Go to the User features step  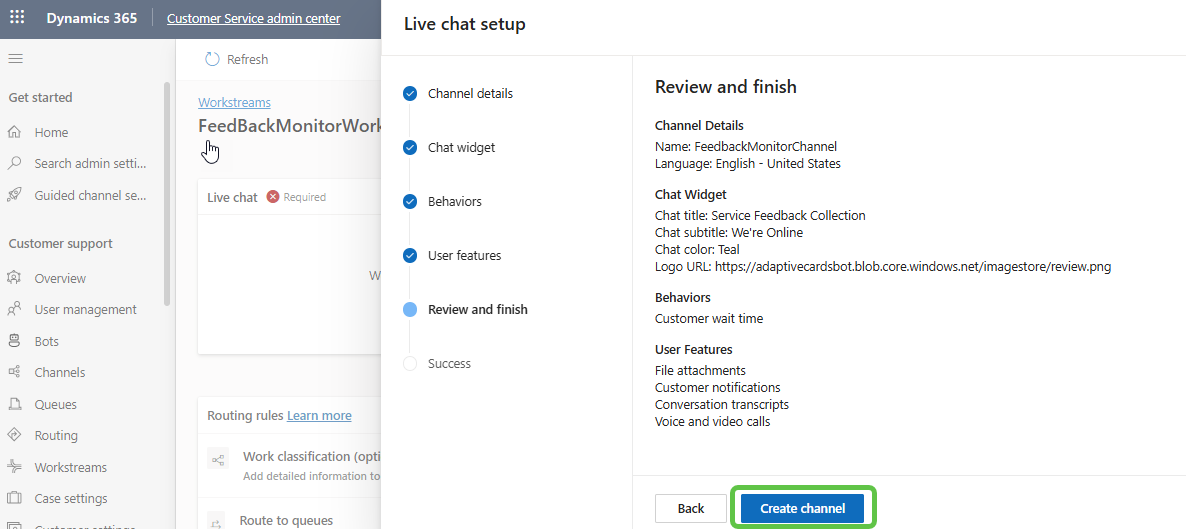(x=464, y=256)
